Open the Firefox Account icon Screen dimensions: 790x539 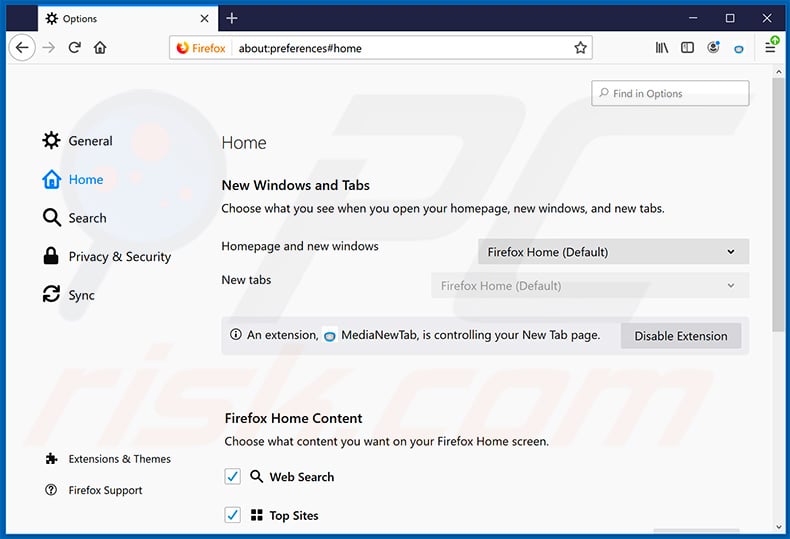713,47
